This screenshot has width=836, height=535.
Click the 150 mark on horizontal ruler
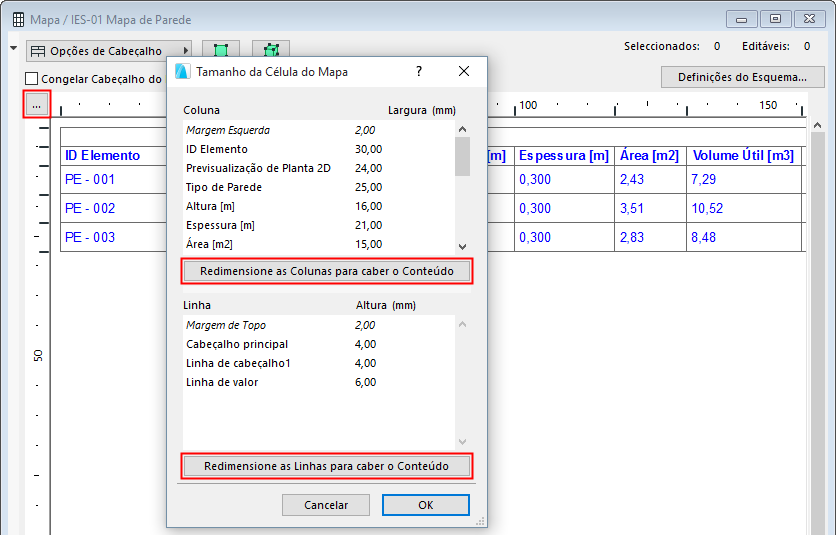[x=768, y=105]
